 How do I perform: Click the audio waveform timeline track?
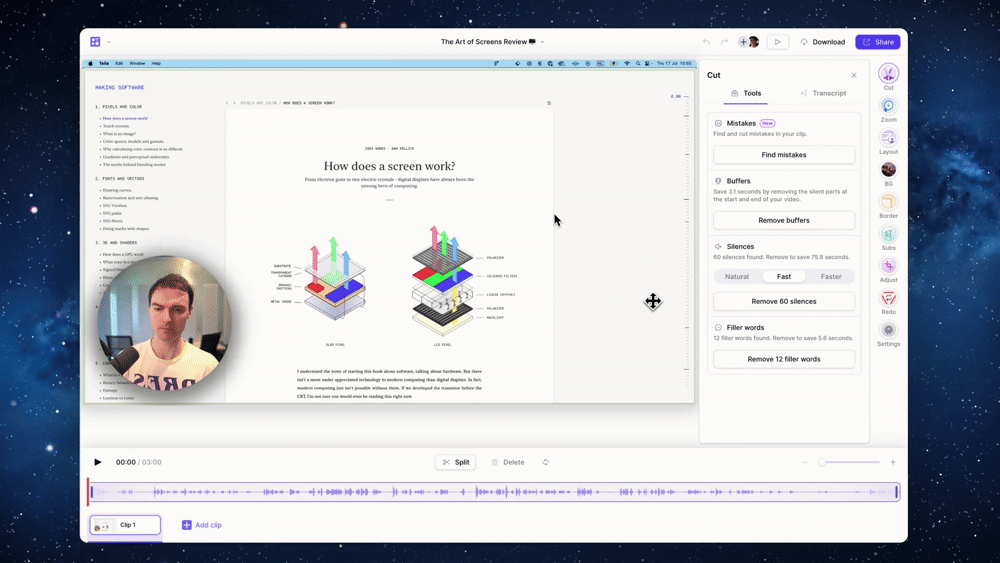coord(494,492)
